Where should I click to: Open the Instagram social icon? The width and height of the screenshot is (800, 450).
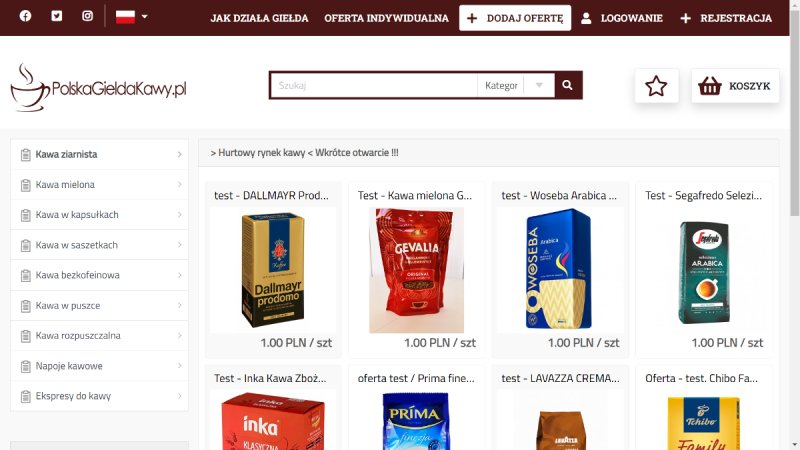pyautogui.click(x=88, y=16)
